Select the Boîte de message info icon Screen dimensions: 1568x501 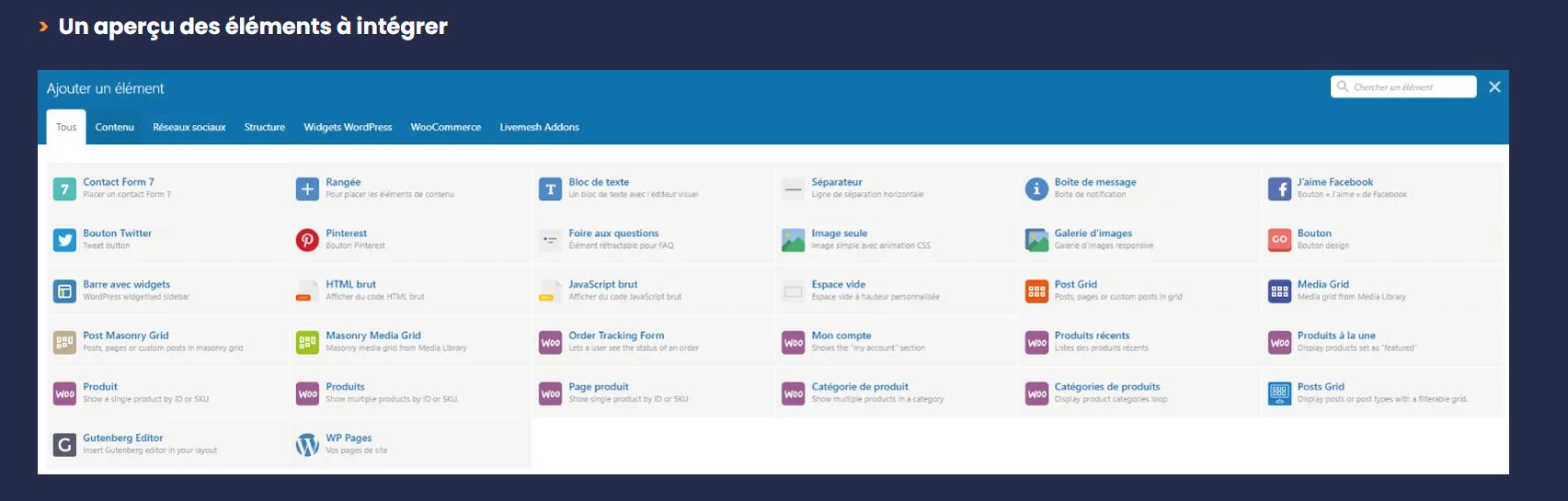point(1036,189)
